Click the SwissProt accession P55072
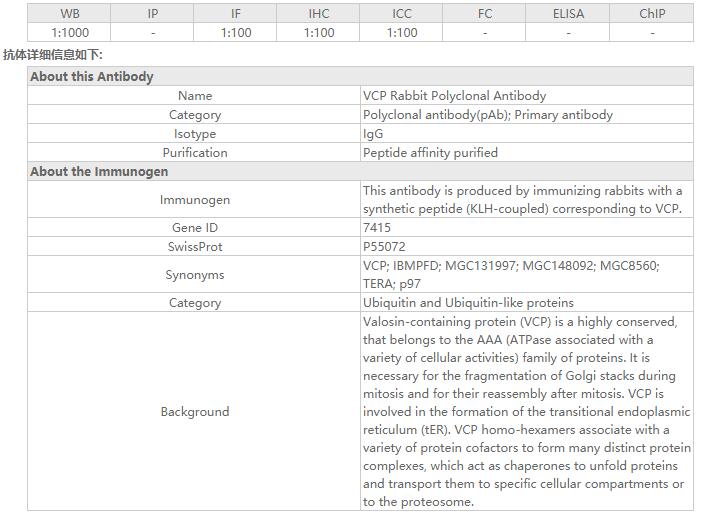This screenshot has height=515, width=703. 384,247
